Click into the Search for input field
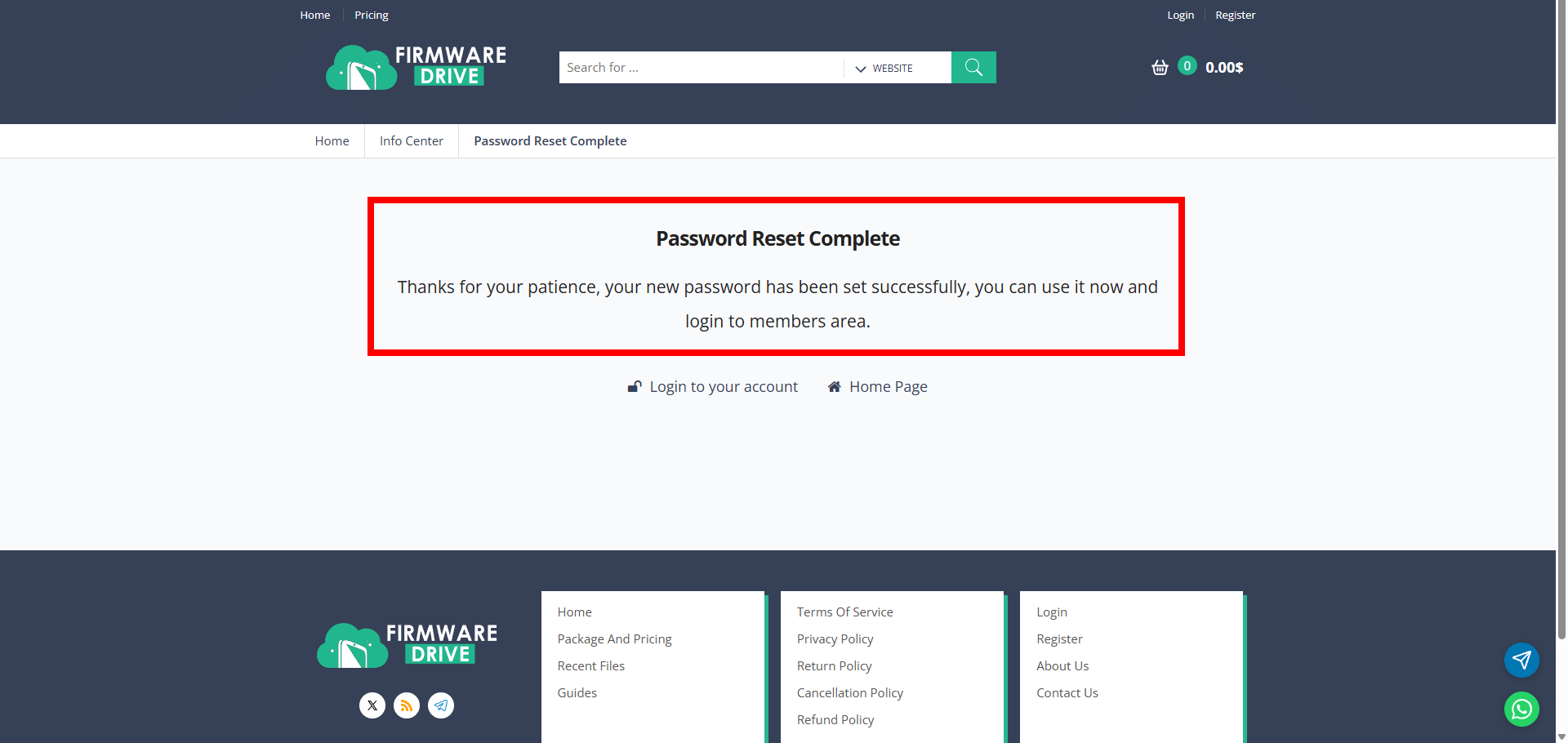 coord(701,67)
